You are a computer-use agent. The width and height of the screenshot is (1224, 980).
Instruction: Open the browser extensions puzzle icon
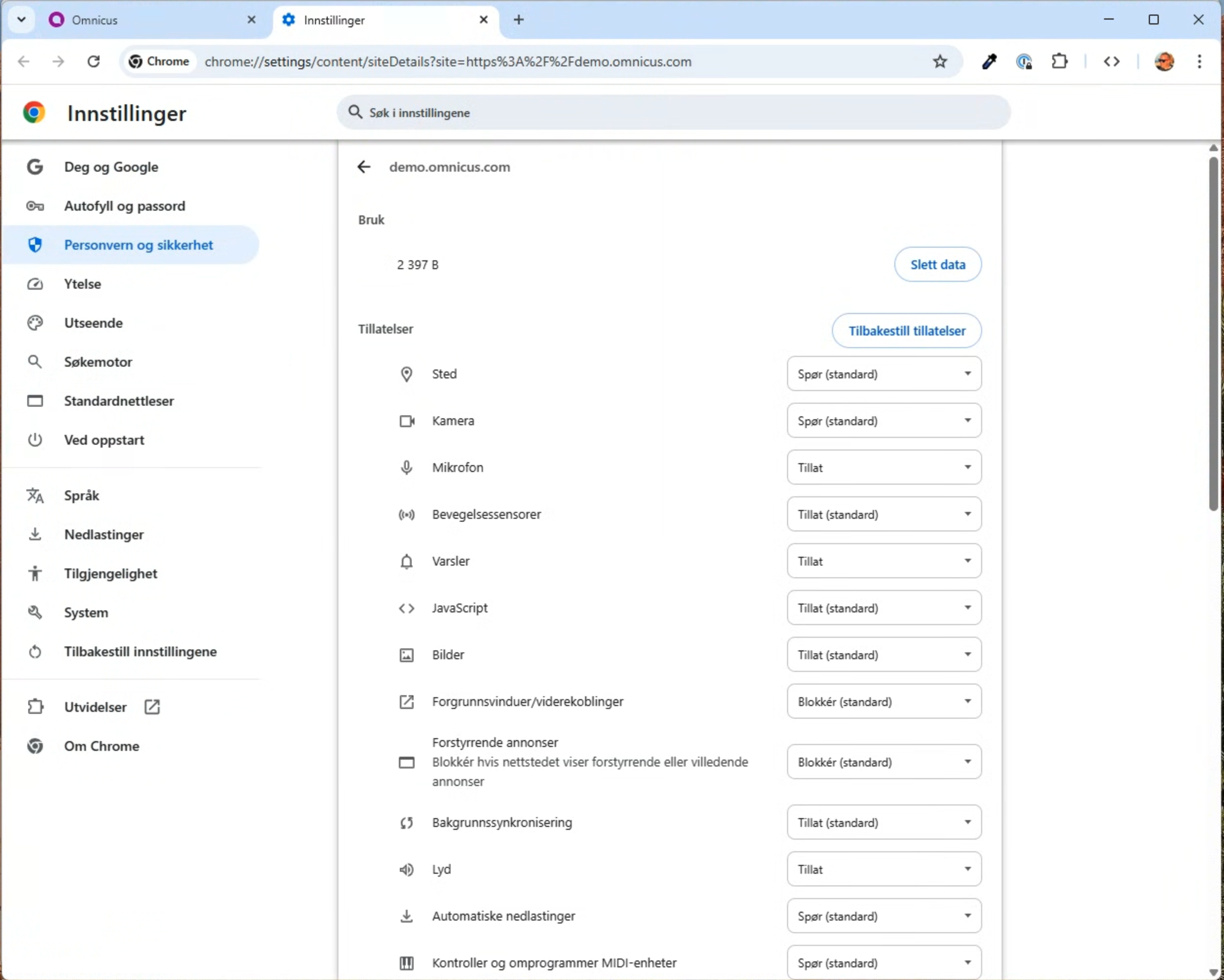tap(1059, 62)
